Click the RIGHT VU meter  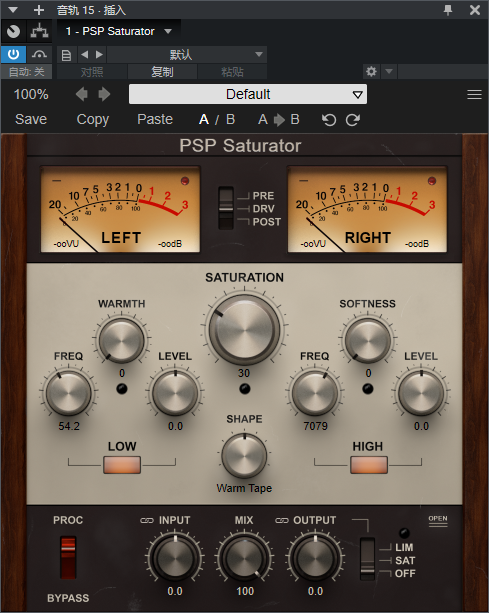[367, 209]
